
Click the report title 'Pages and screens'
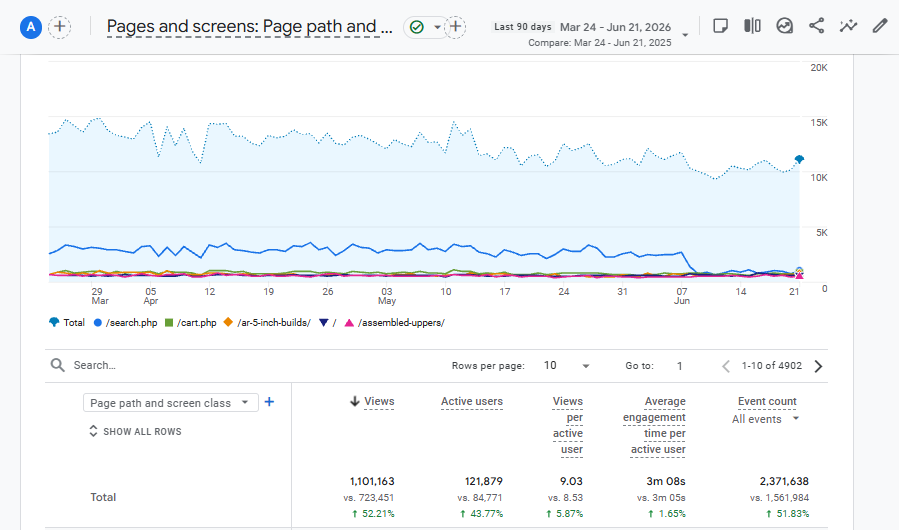coord(250,26)
